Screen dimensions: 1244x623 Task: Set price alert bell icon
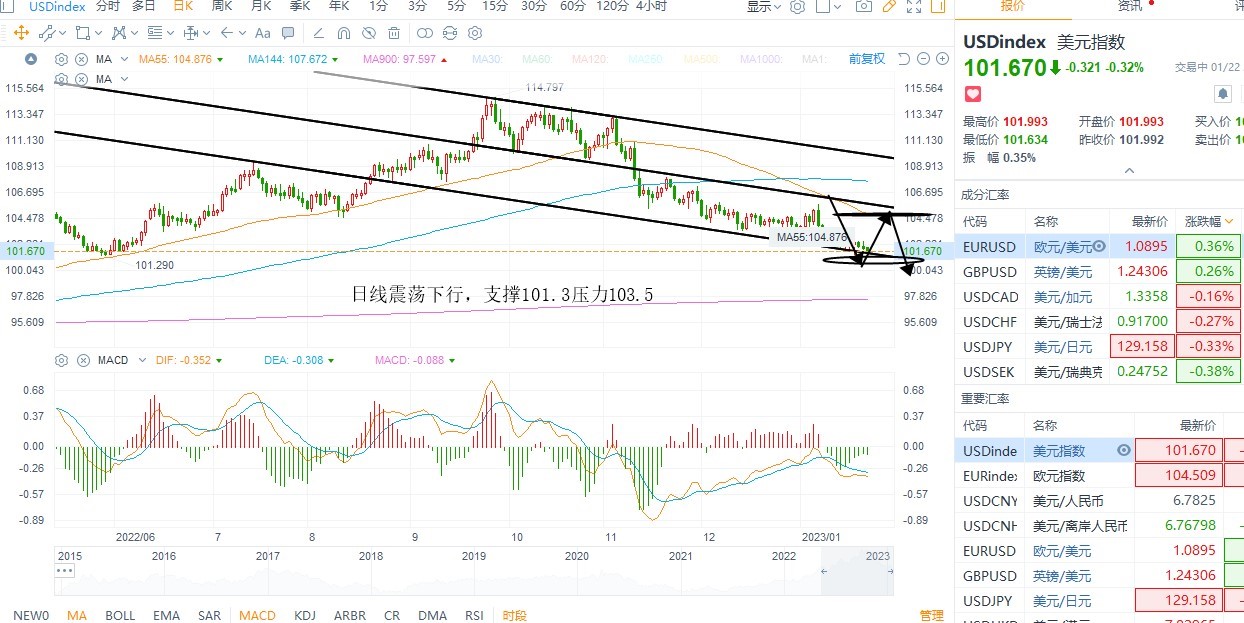pyautogui.click(x=1222, y=94)
